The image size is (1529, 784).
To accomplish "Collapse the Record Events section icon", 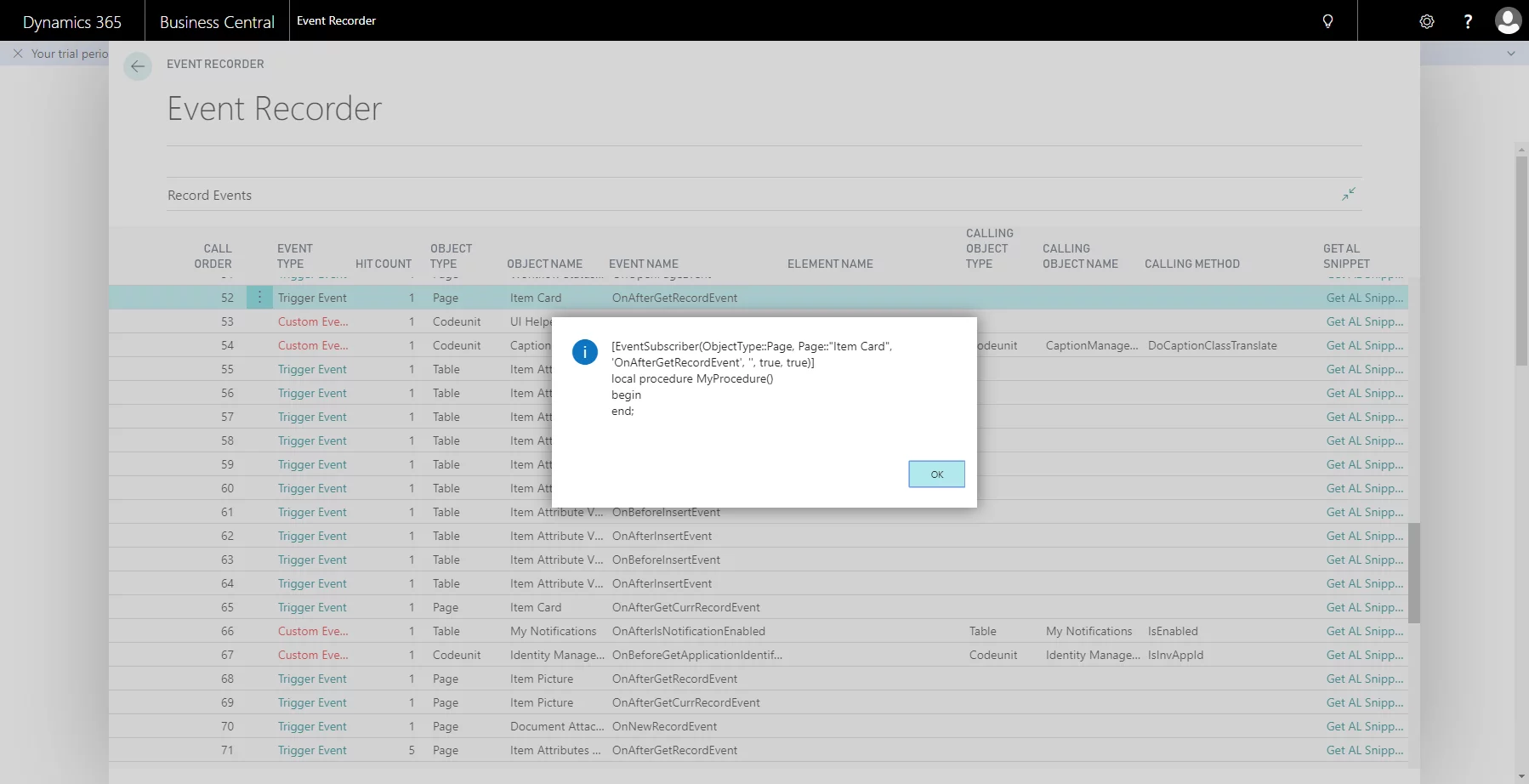I will coord(1349,195).
